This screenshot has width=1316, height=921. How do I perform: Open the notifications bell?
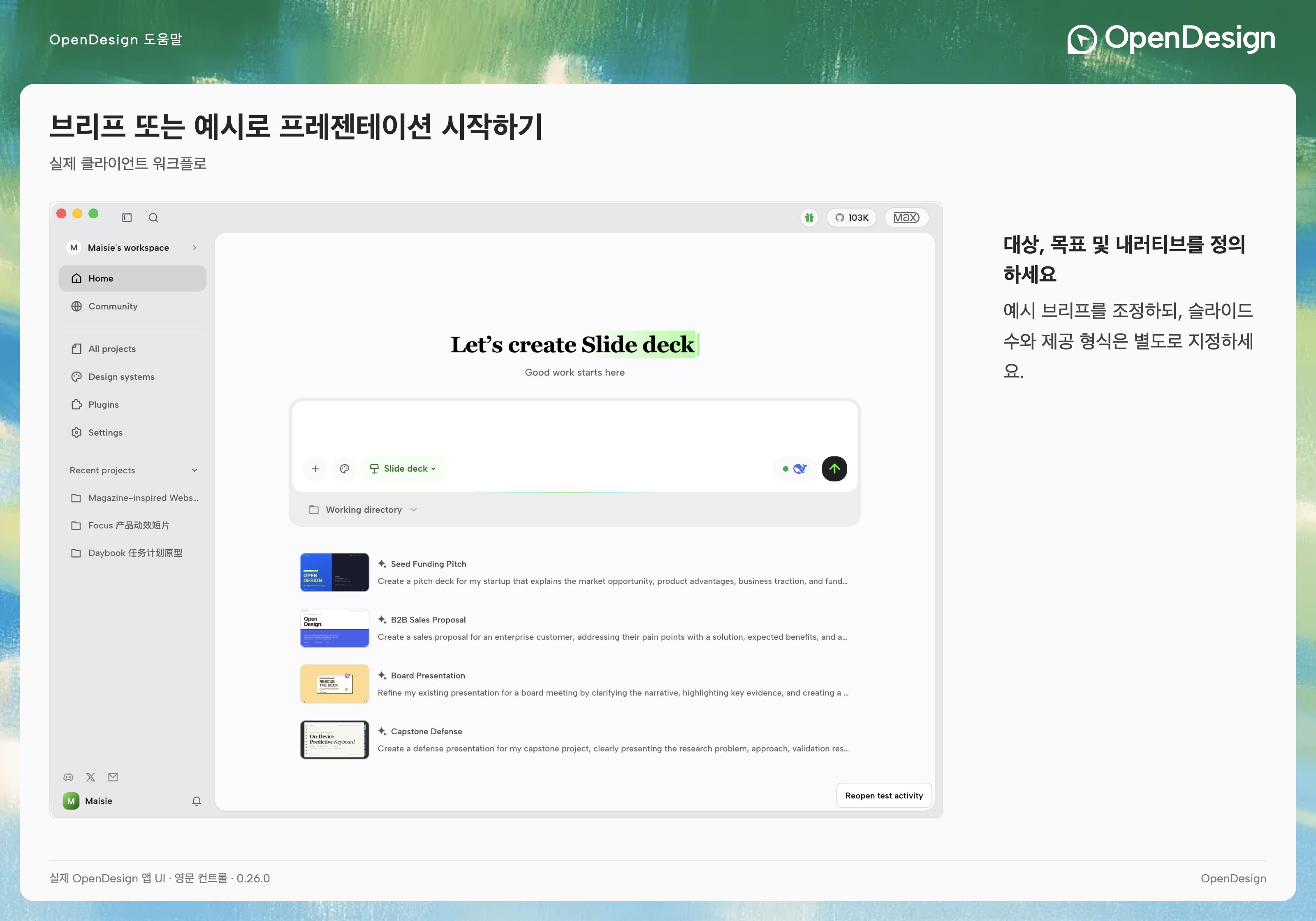197,801
